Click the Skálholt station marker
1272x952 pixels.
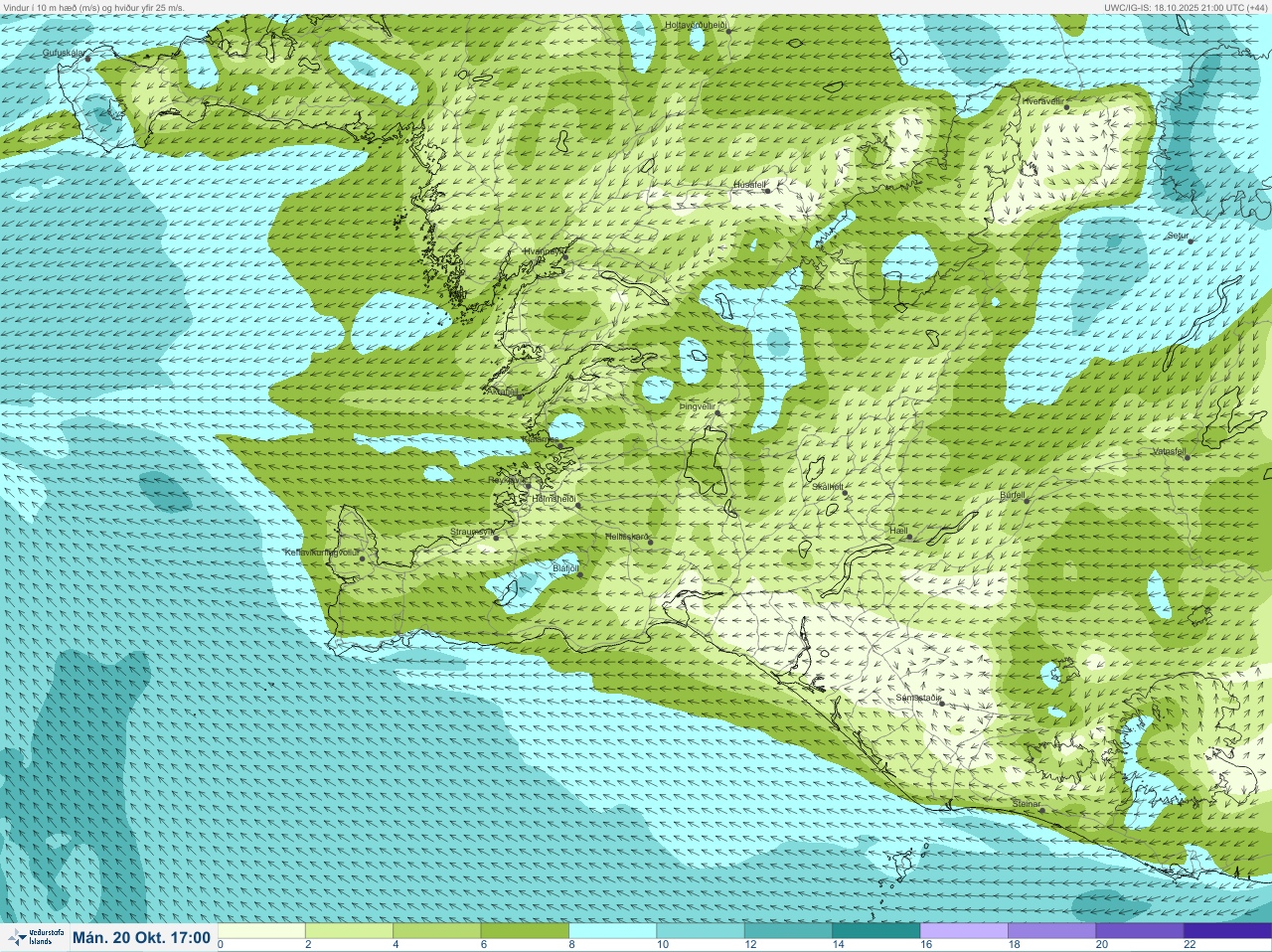[845, 493]
